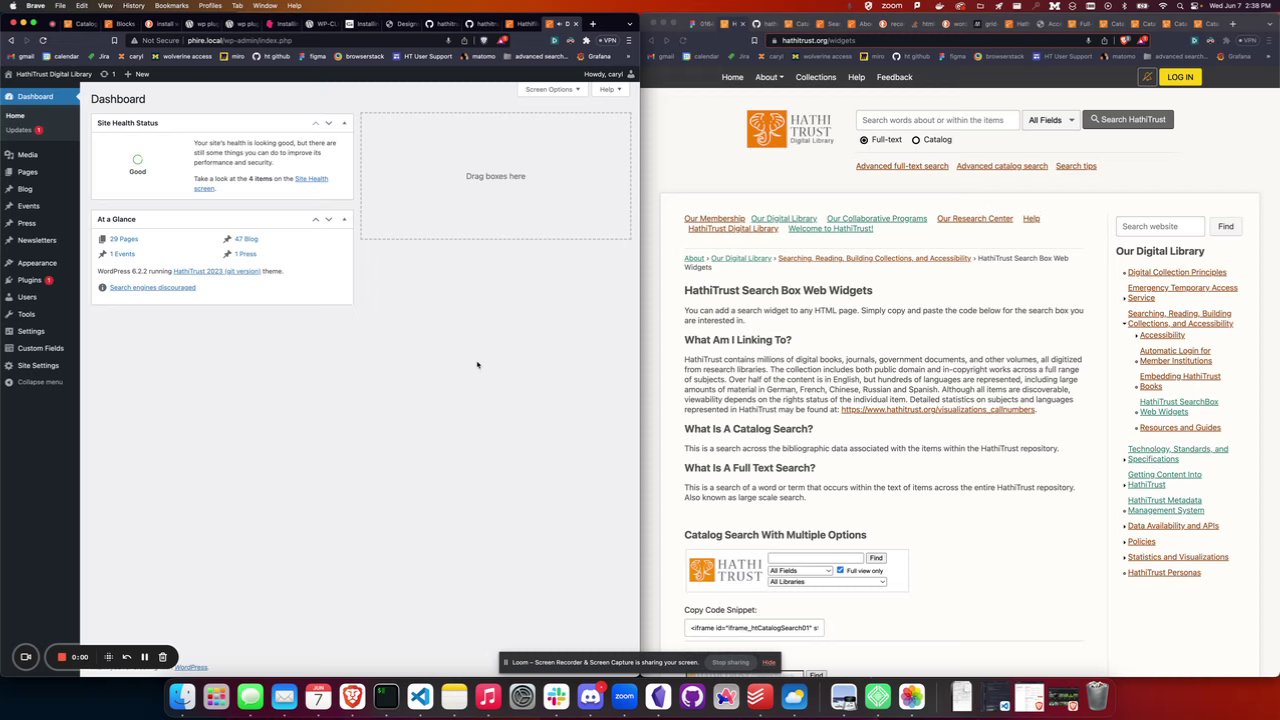Screen dimensions: 1280x720
Task: Open Blog in the WordPress sidebar
Action: (25, 189)
